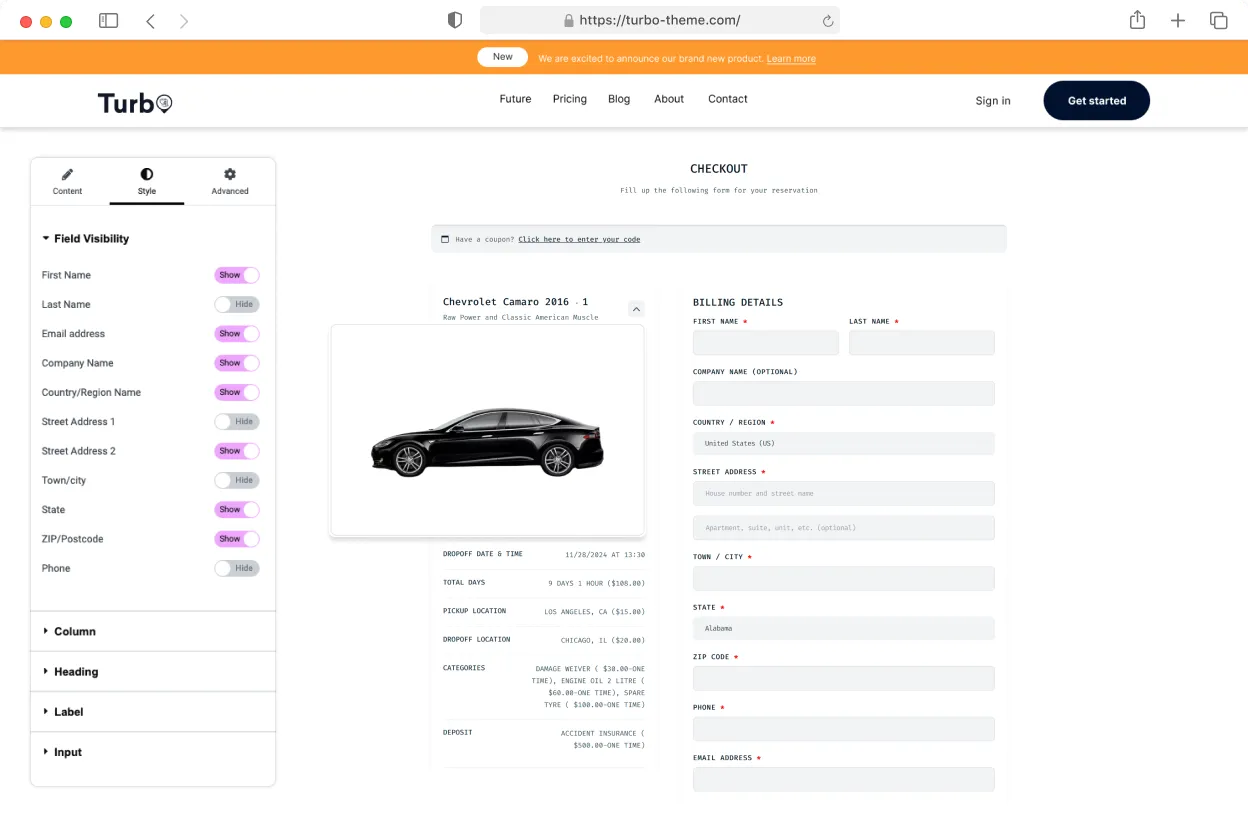This screenshot has height=840, width=1248.
Task: Toggle First Name visibility switch
Action: point(237,275)
